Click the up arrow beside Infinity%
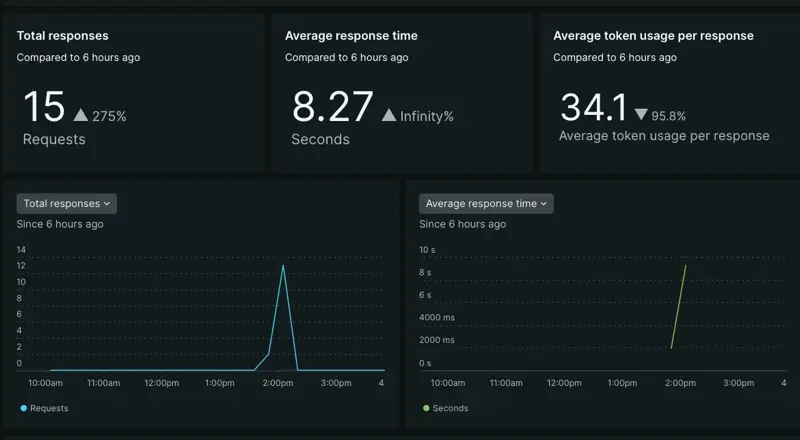800x440 pixels. [389, 116]
